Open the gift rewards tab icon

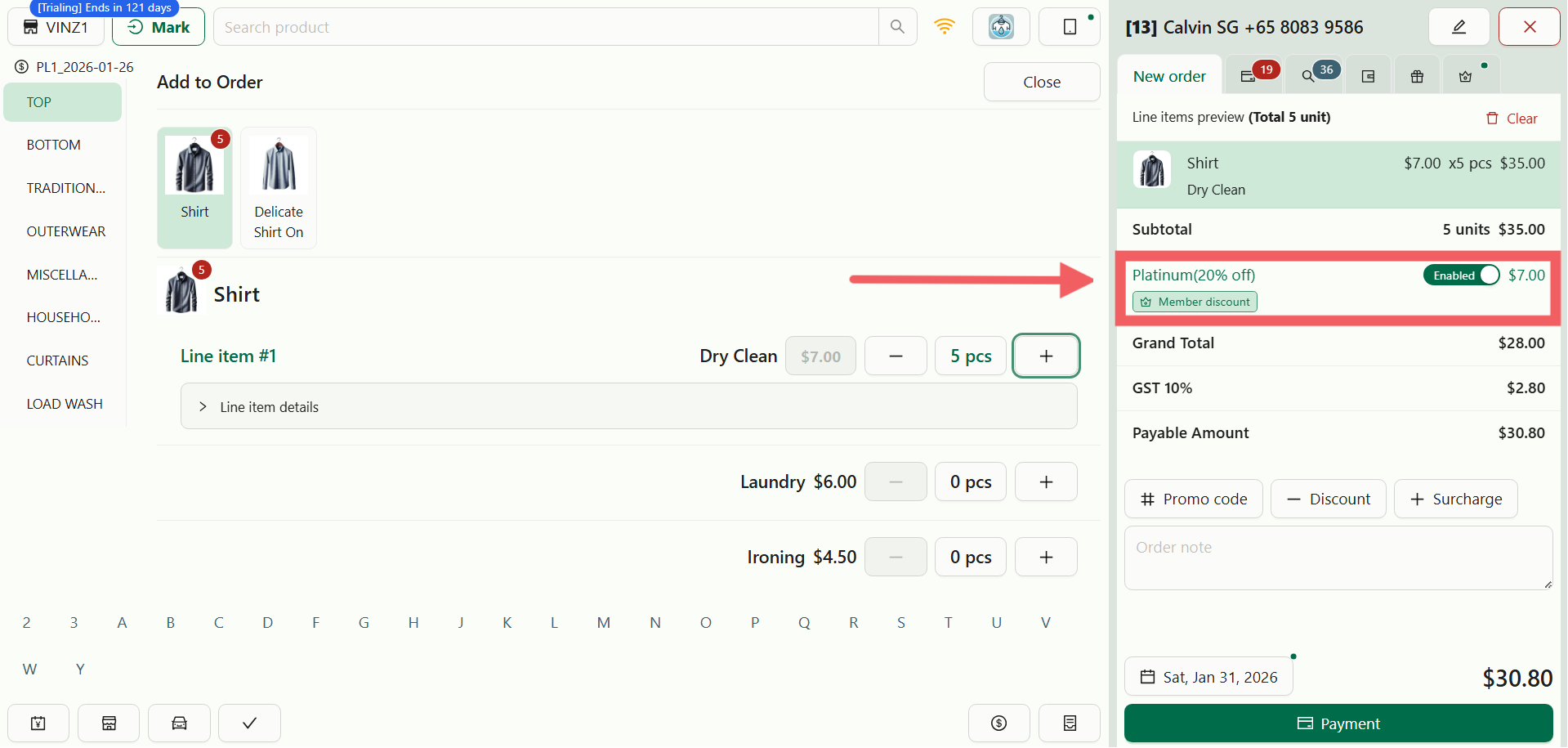(x=1417, y=76)
